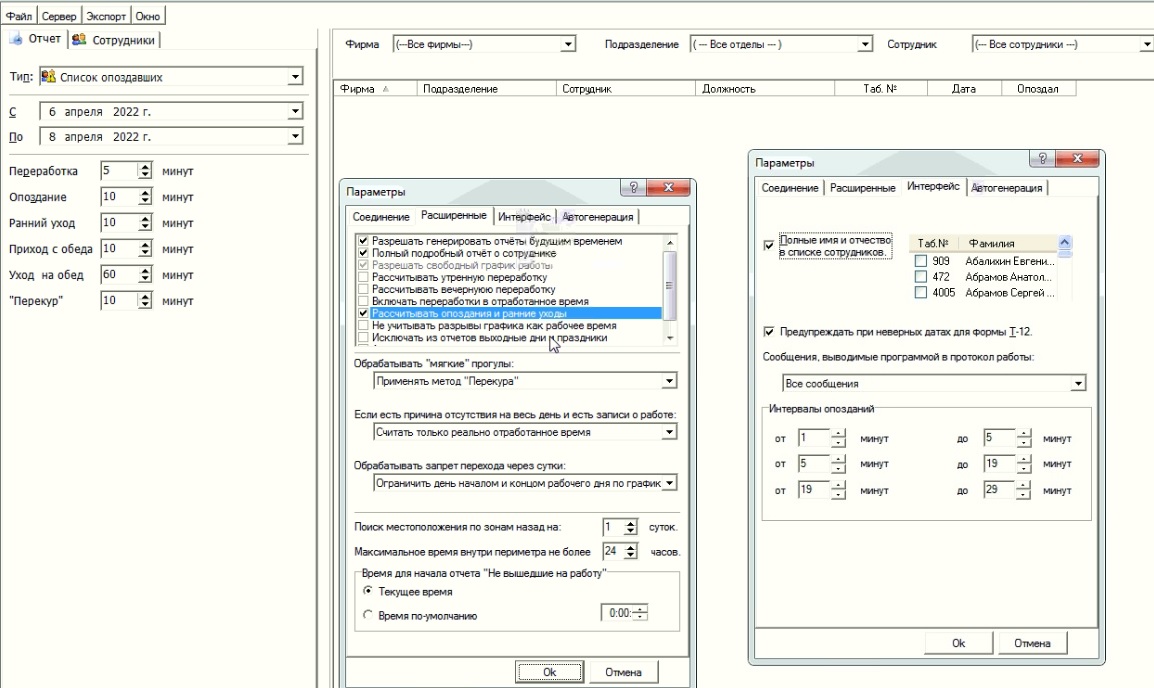Switch to the Сотрудники tab
The height and width of the screenshot is (688, 1154).
(x=114, y=40)
